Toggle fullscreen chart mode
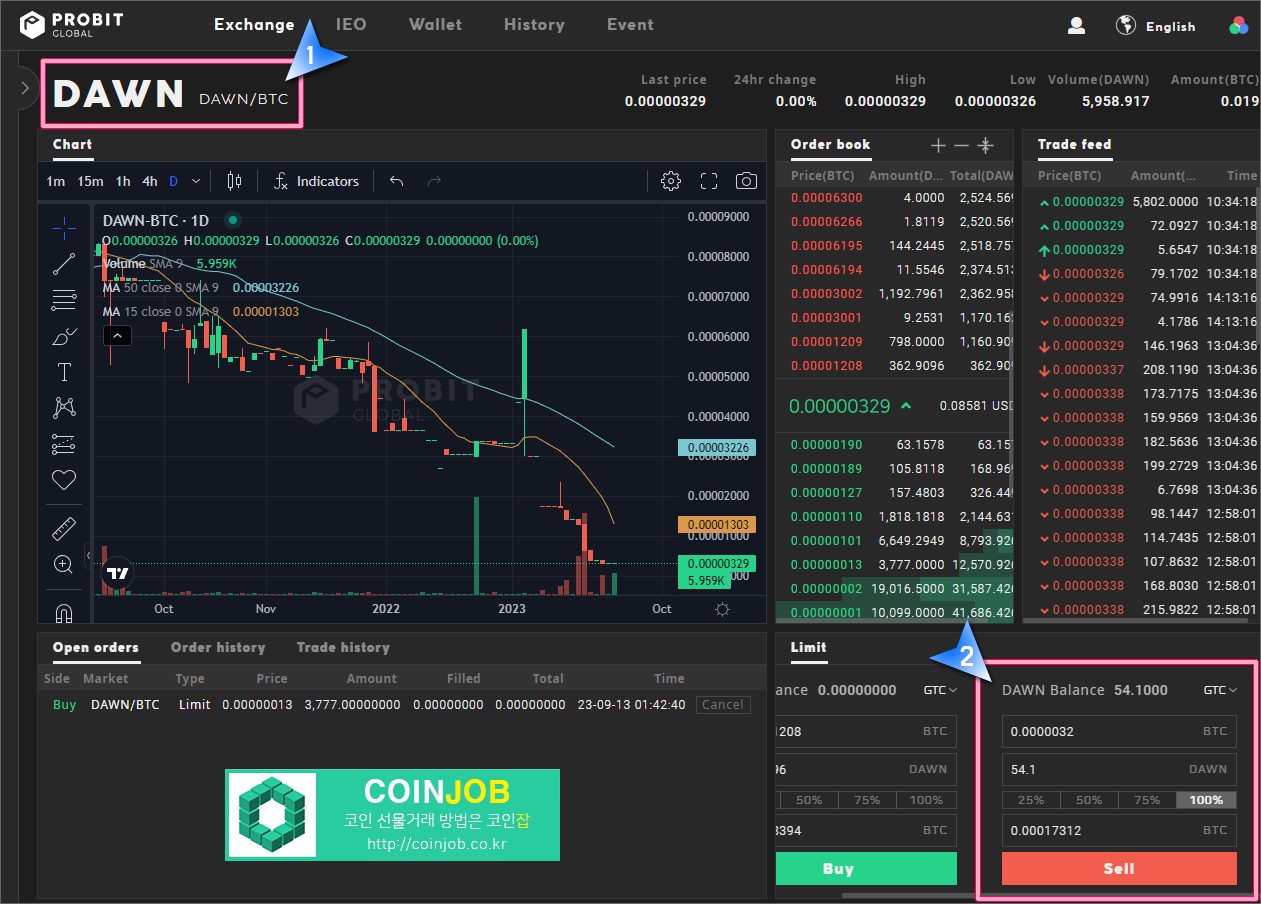Viewport: 1261px width, 904px height. pyautogui.click(x=709, y=181)
